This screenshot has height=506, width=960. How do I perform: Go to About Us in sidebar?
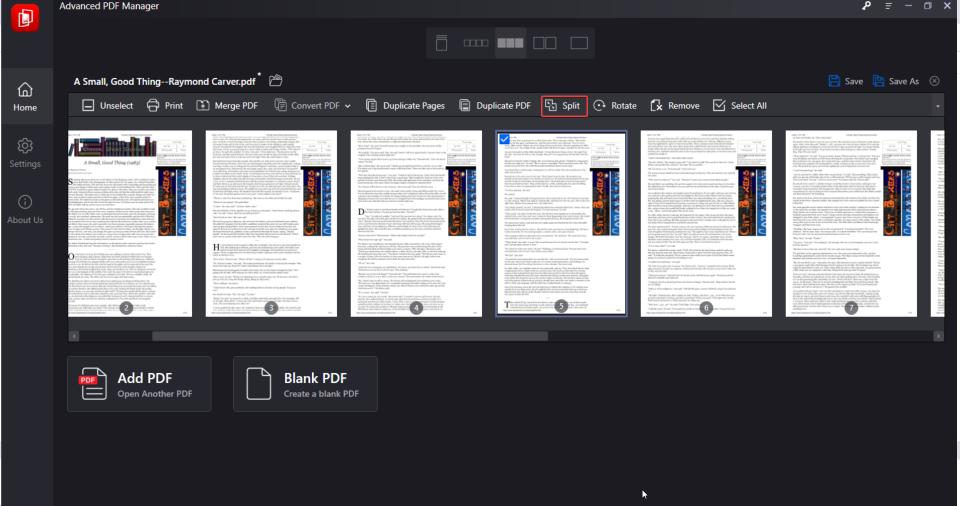[25, 210]
